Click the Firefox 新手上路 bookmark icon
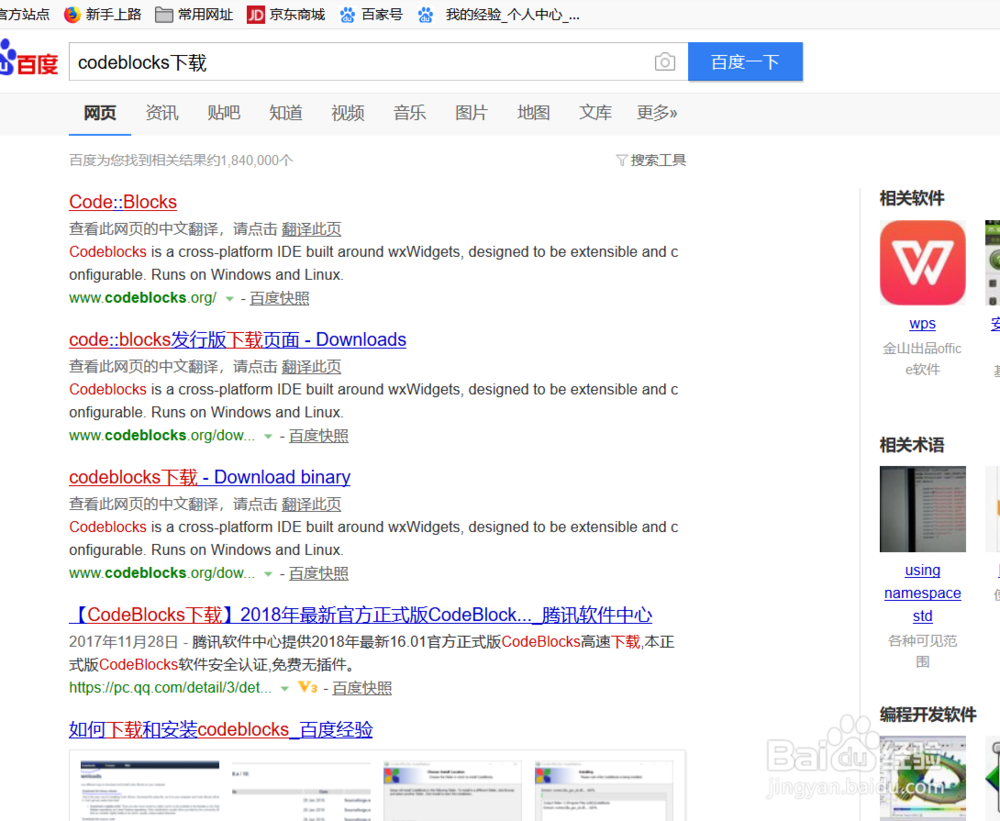The width and height of the screenshot is (1000, 821). [72, 14]
